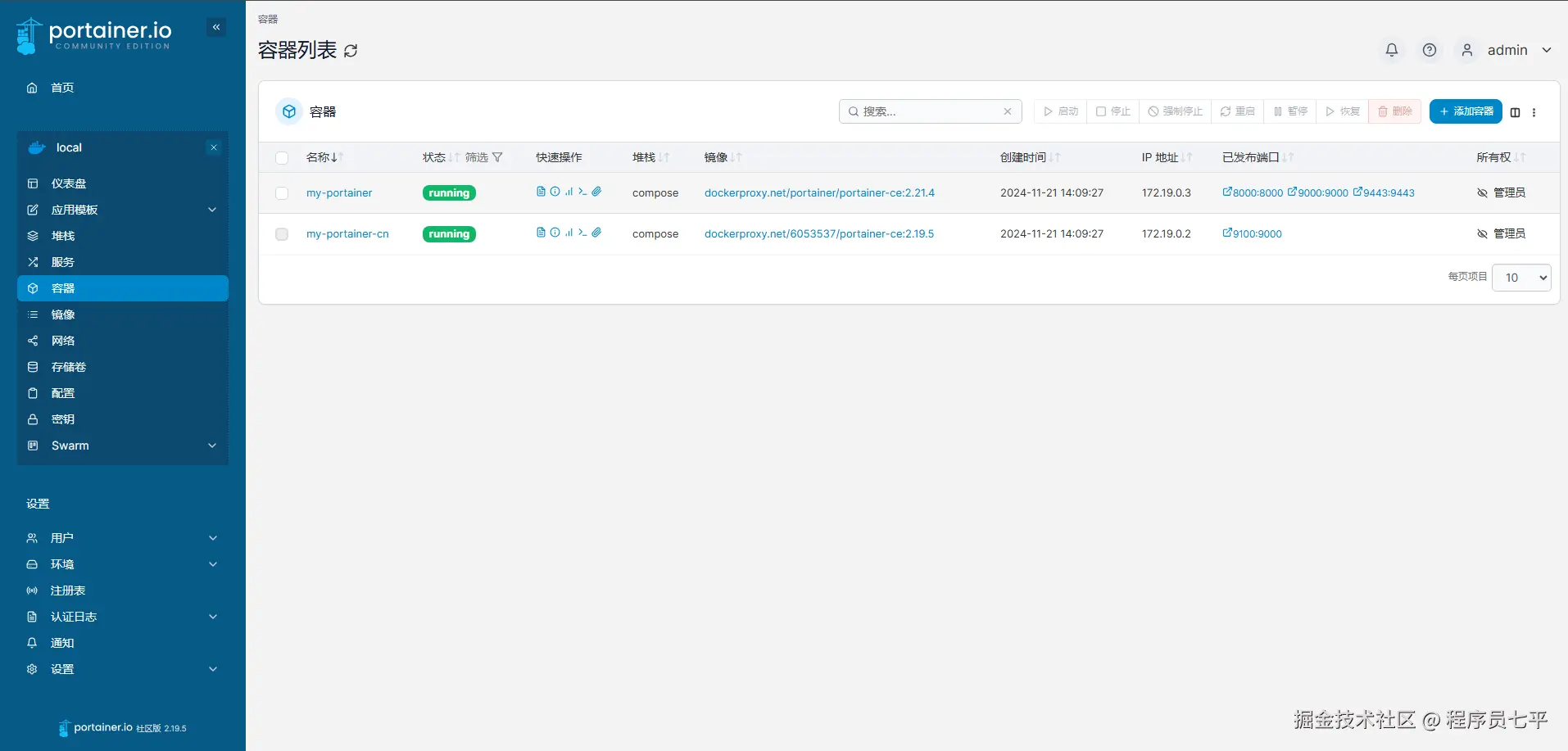Sort the table by 创建时间 column
The height and width of the screenshot is (751, 1568).
pyautogui.click(x=1030, y=157)
